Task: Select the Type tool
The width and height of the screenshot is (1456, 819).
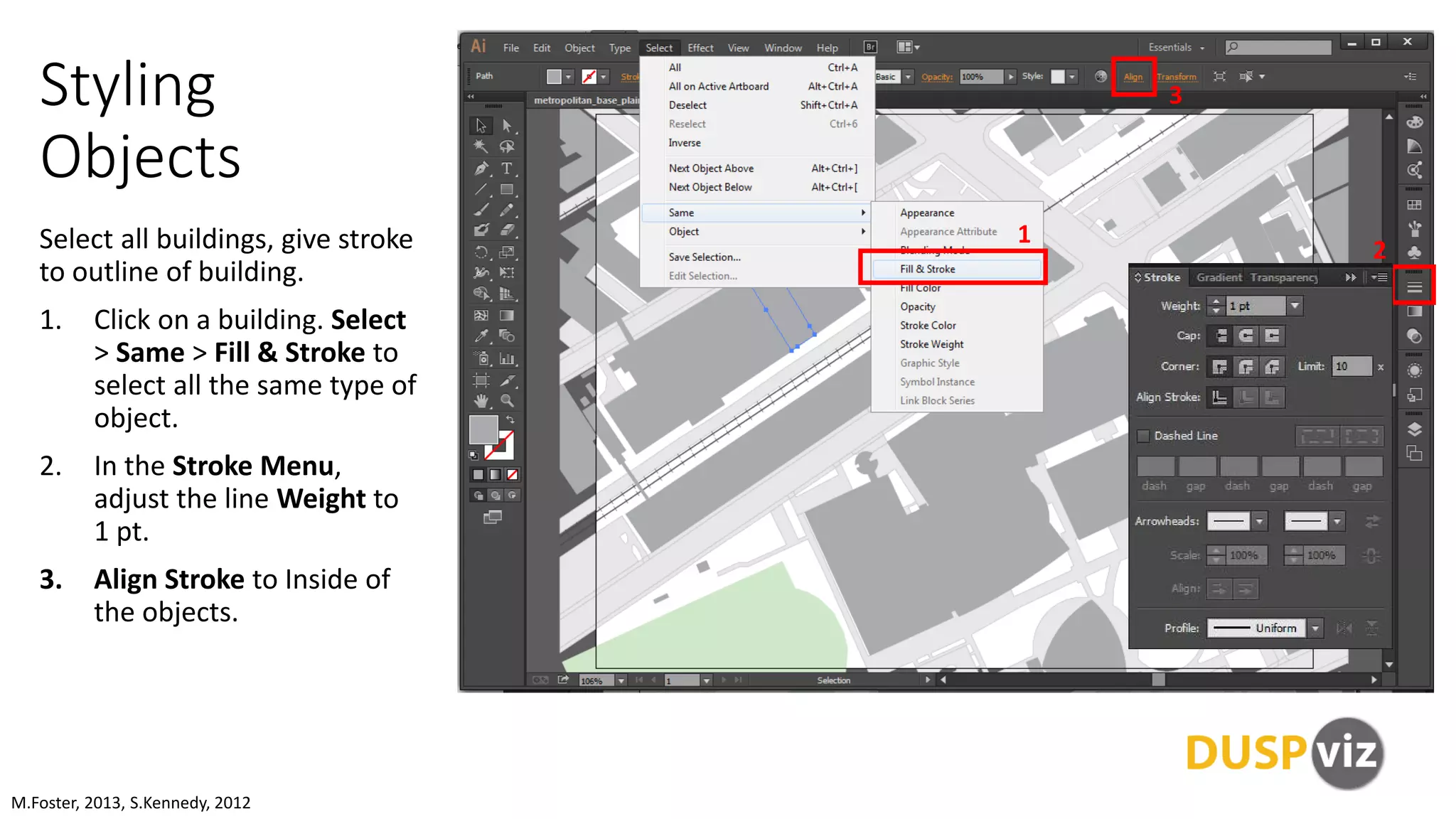Action: [507, 168]
